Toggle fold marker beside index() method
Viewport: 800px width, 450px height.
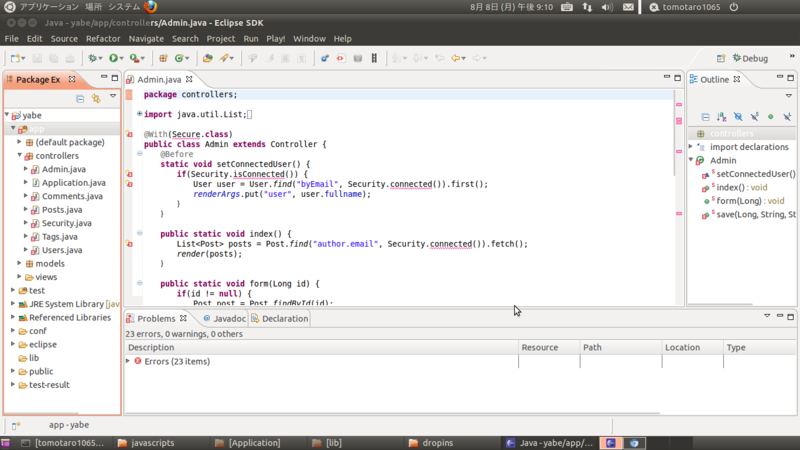[139, 233]
